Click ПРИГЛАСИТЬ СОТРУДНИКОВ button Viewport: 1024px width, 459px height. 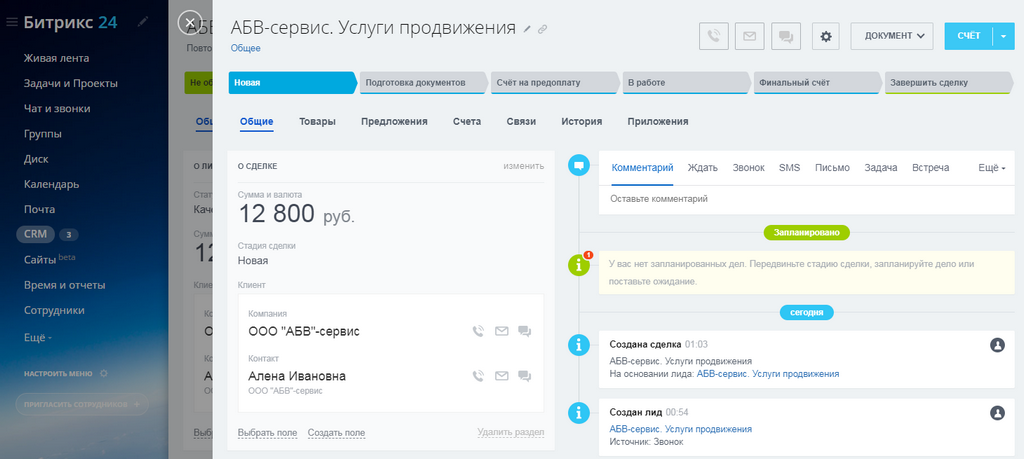[x=82, y=404]
